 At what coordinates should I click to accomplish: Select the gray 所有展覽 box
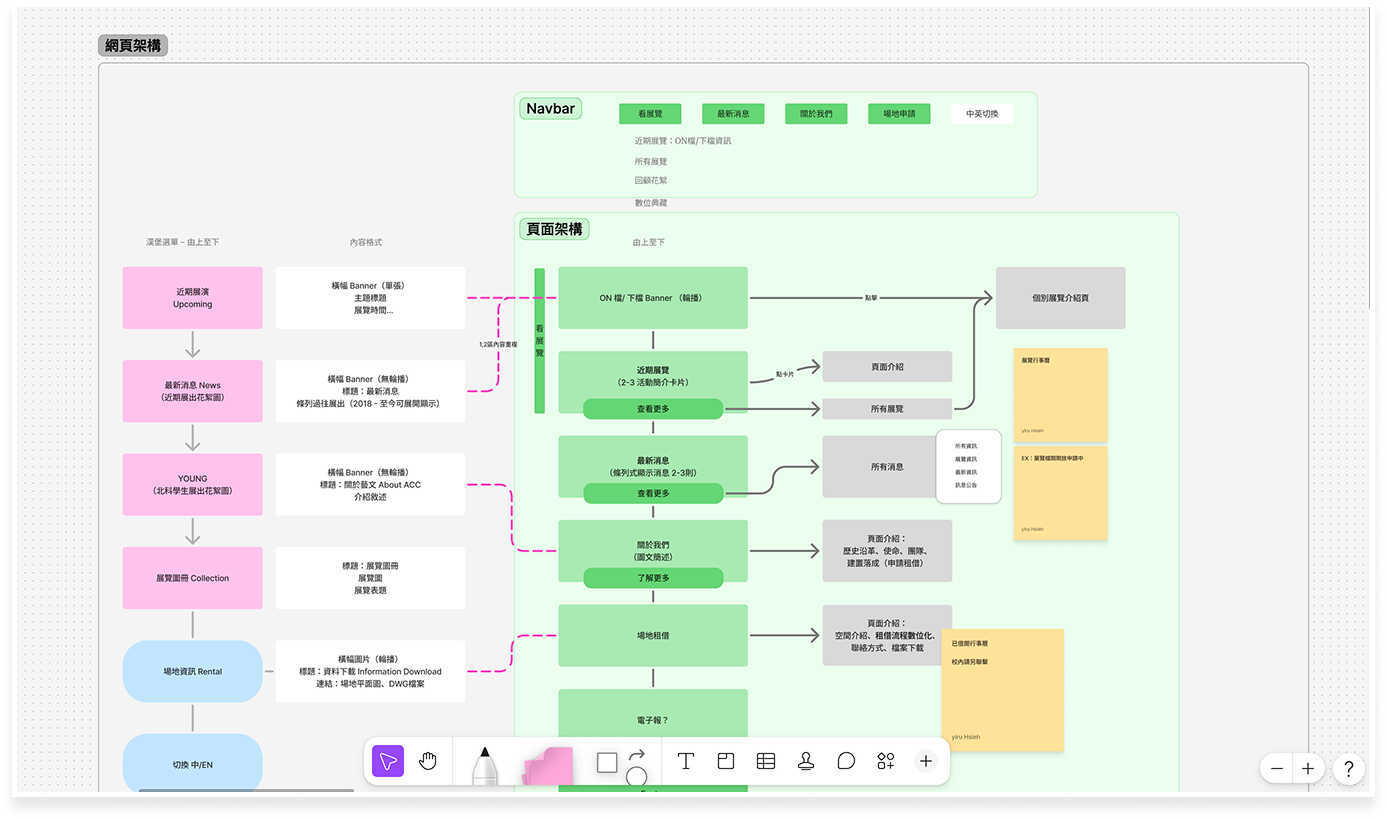tap(887, 408)
